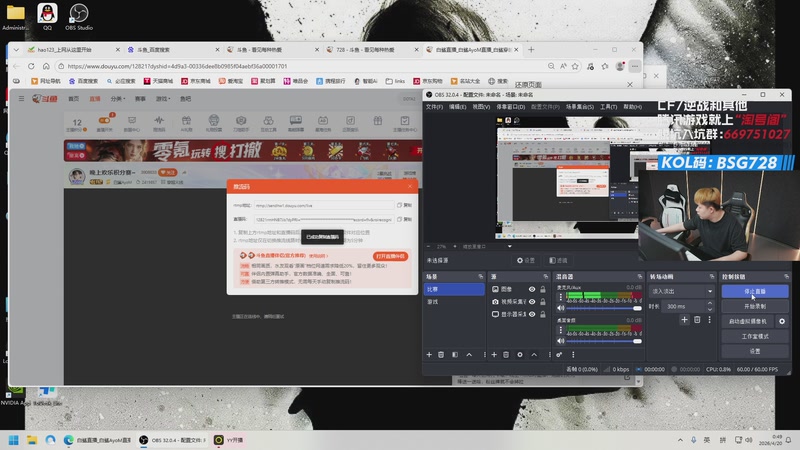Click 停止直播 button in OBS controls
This screenshot has width=800, height=450.
pyautogui.click(x=755, y=291)
